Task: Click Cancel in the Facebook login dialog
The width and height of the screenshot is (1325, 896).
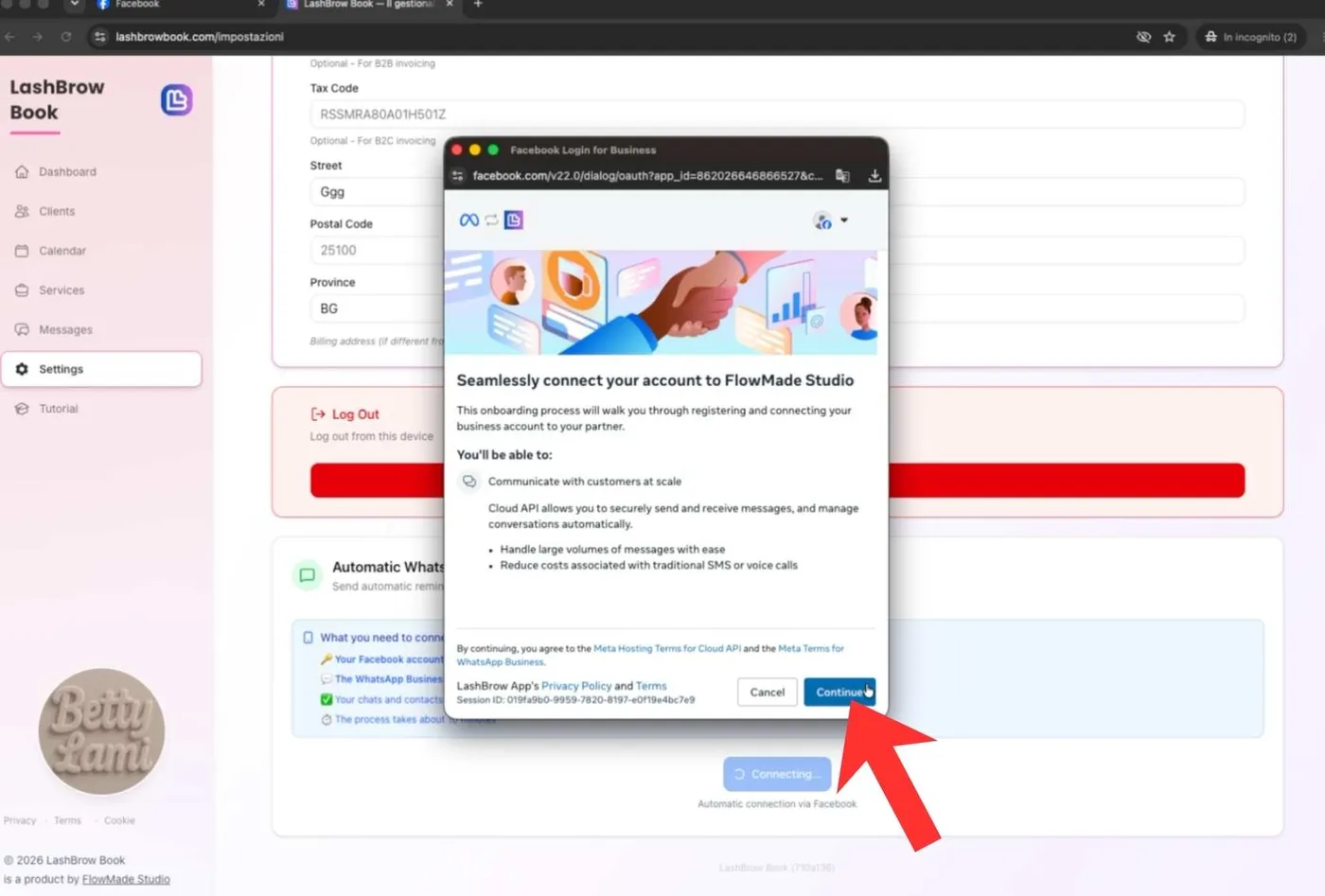Action: coord(767,692)
